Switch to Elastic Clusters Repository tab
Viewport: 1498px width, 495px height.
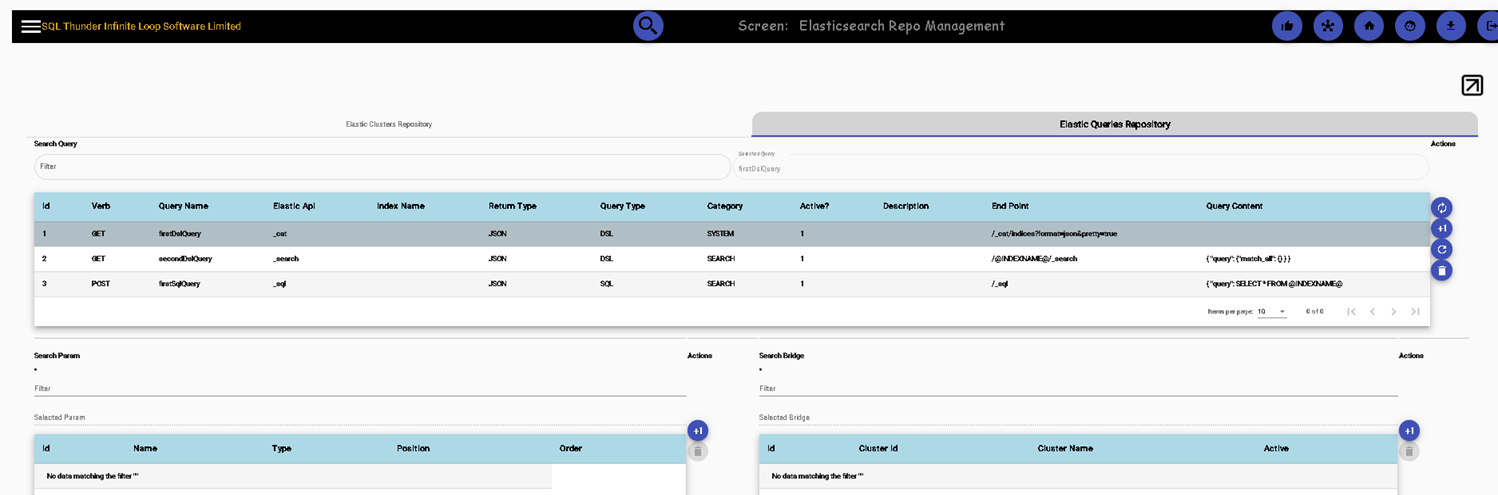389,124
